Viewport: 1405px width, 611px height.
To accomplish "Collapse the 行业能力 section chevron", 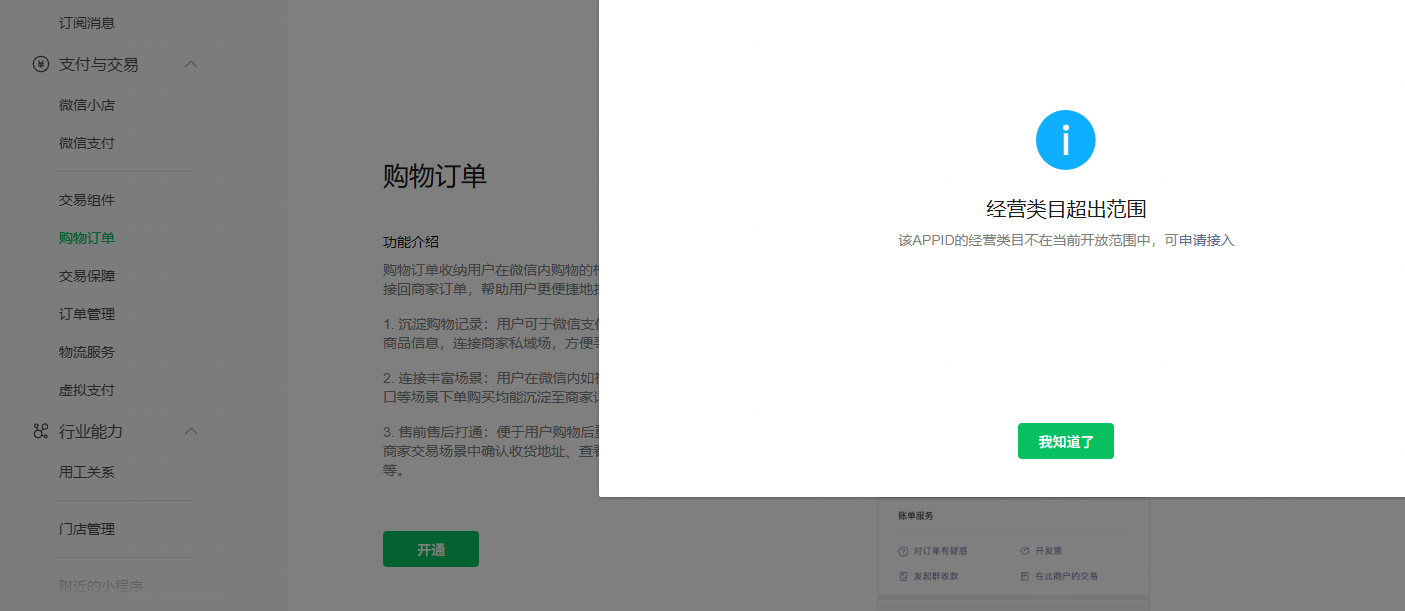I will coord(191,431).
